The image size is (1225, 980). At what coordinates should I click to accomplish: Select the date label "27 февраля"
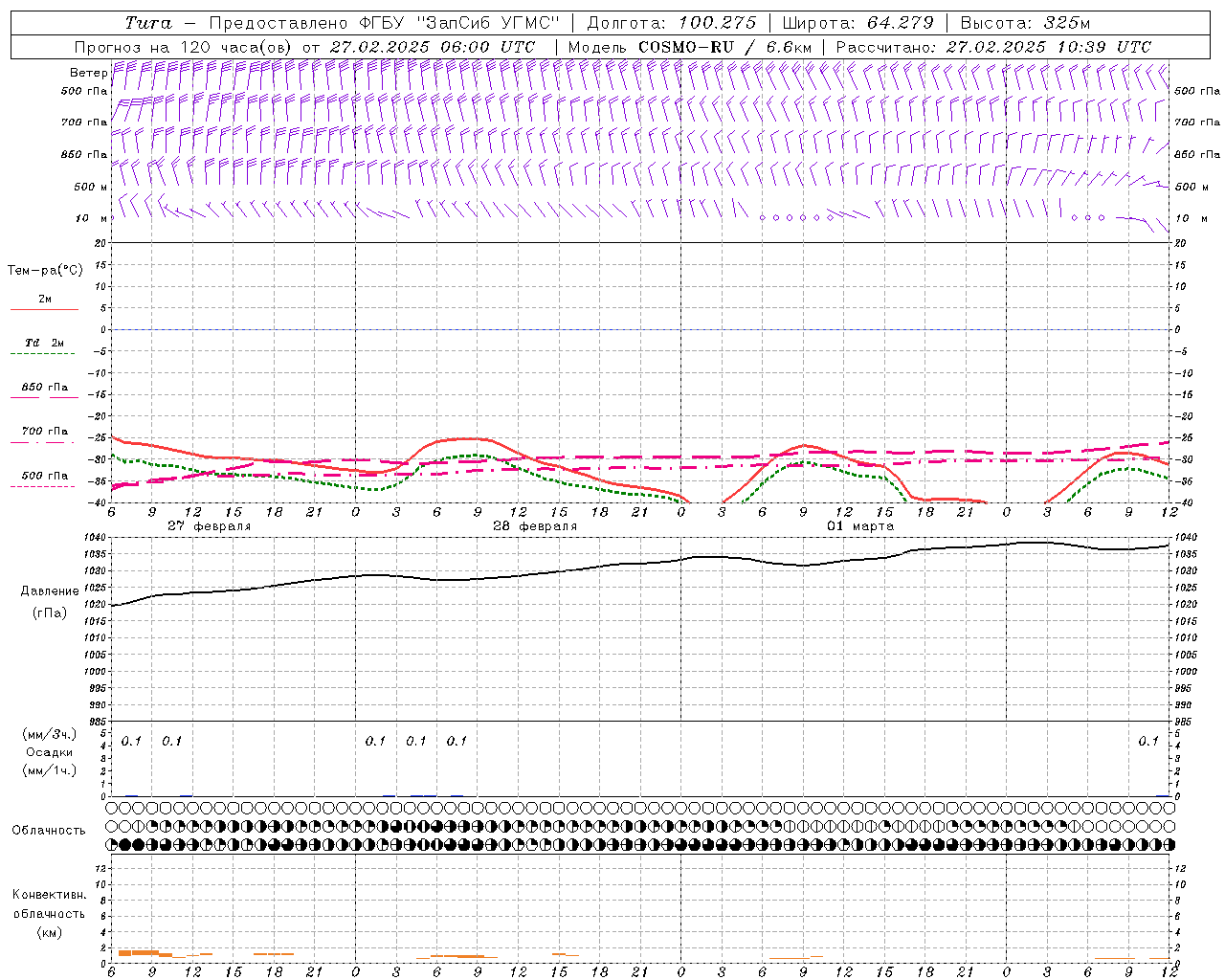coord(210,526)
